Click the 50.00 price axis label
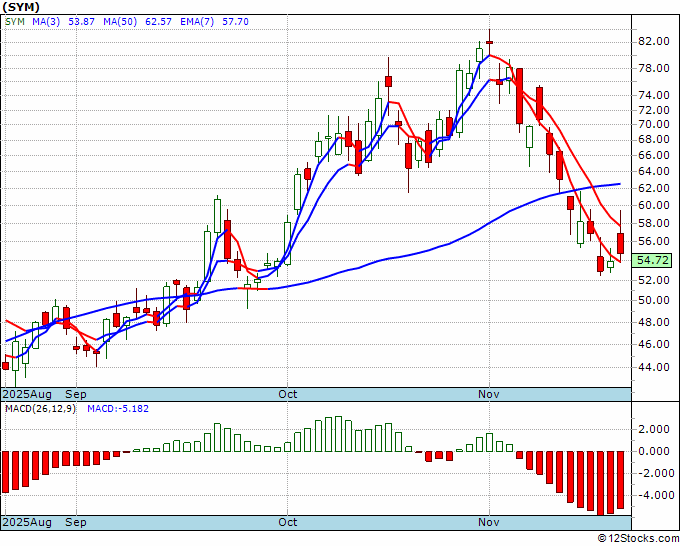Viewport: 680px width, 546px height. click(x=653, y=300)
